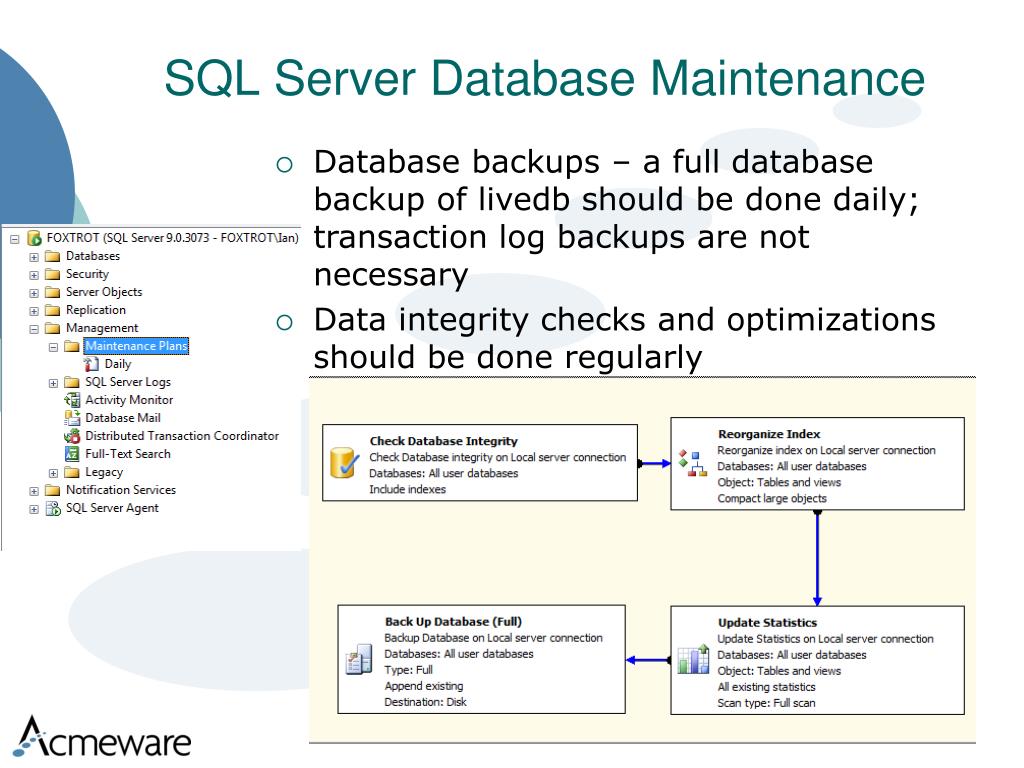Select the Check Database Integrity title
The height and width of the screenshot is (768, 1024).
click(x=443, y=441)
